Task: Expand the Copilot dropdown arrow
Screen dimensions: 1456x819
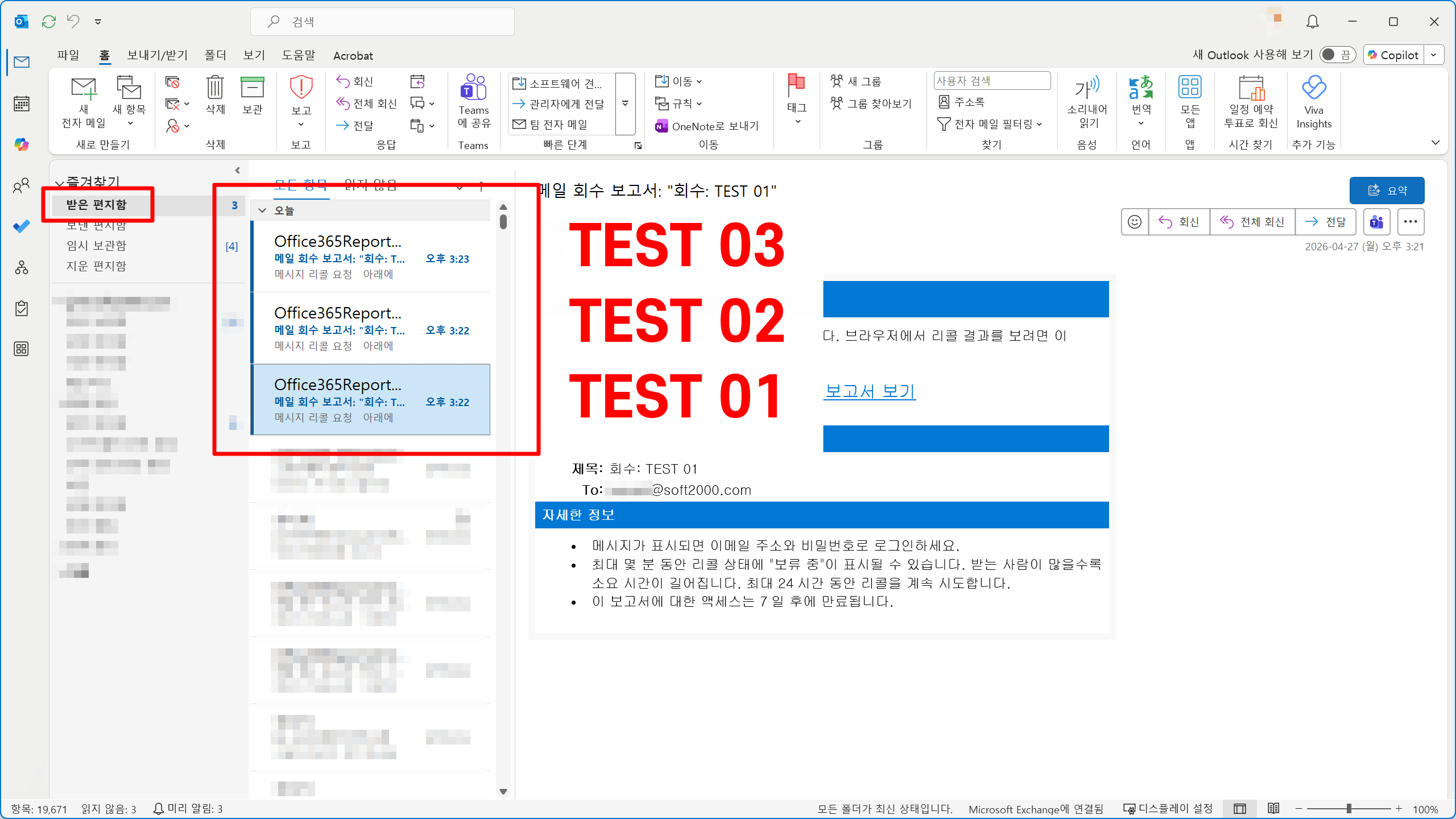Action: click(x=1434, y=55)
